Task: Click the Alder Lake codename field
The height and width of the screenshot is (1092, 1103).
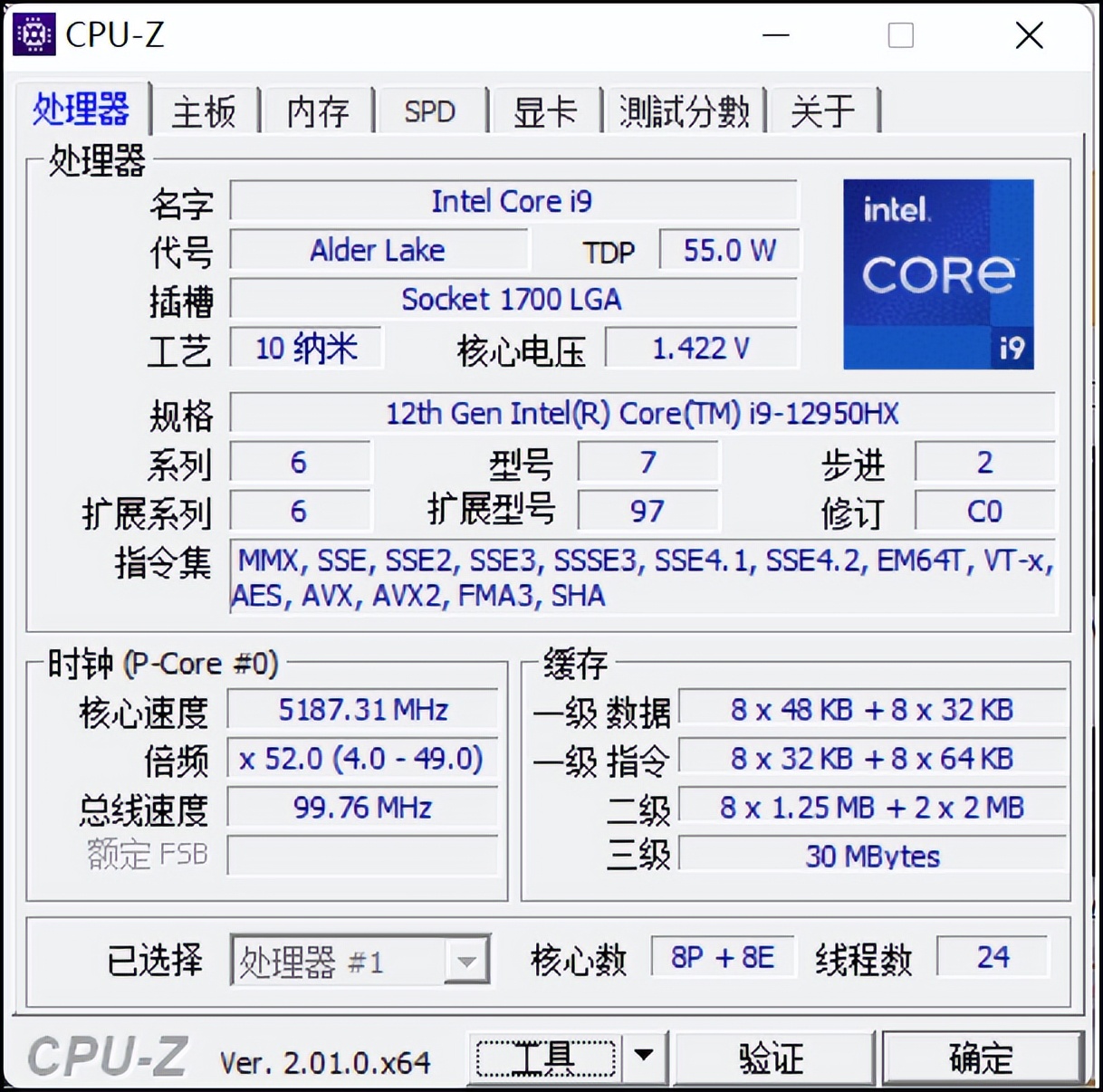Action: point(379,250)
